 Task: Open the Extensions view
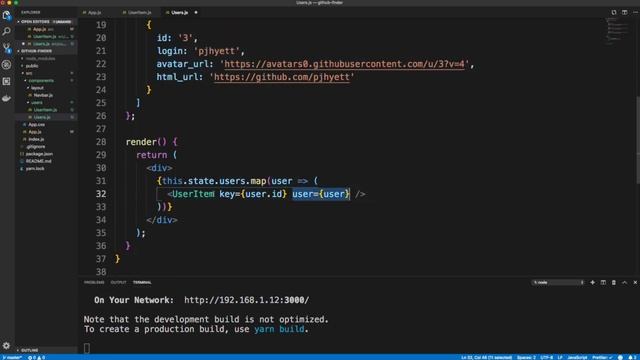7,81
